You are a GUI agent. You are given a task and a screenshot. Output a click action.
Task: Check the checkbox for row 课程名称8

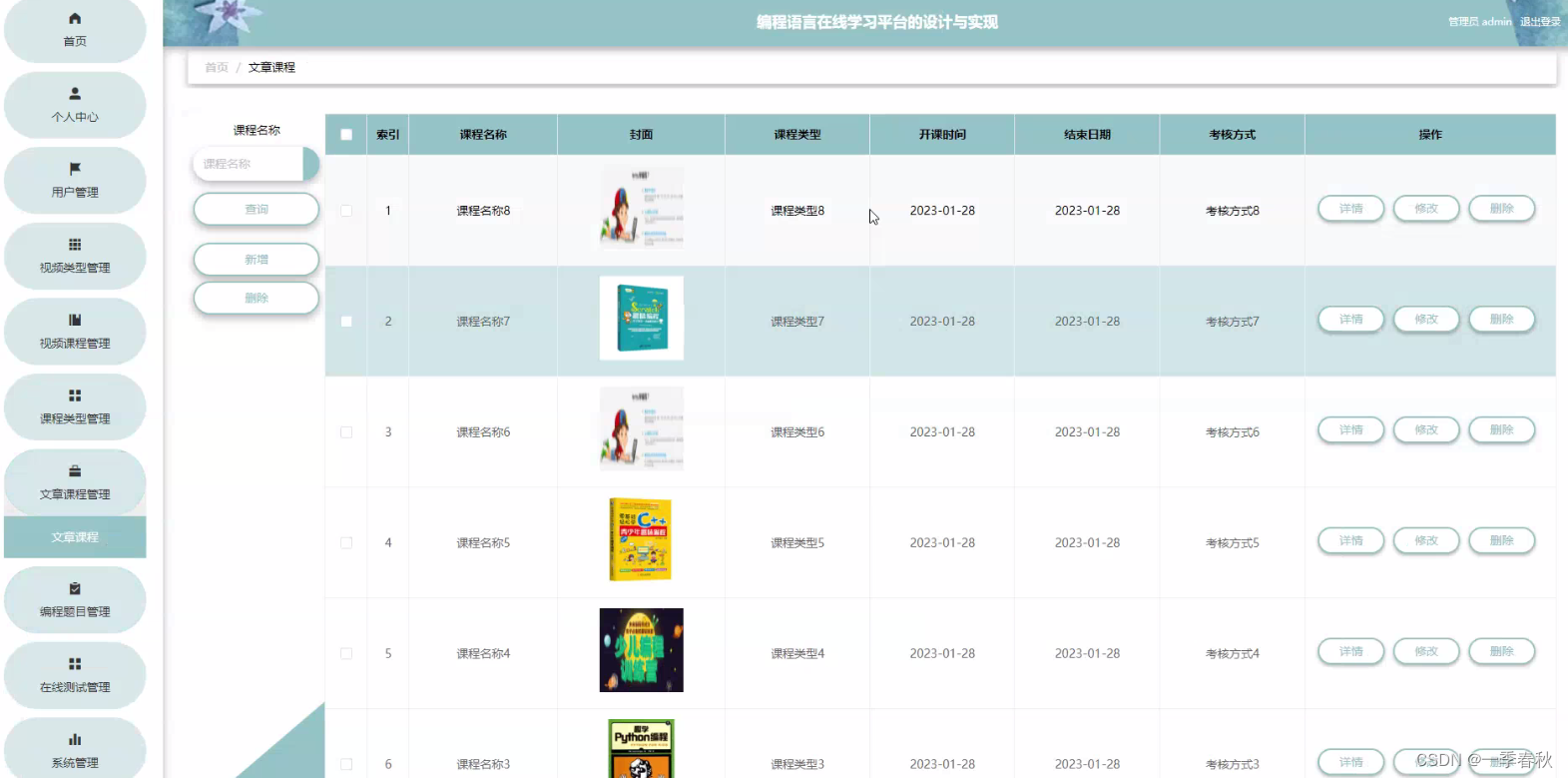click(346, 211)
